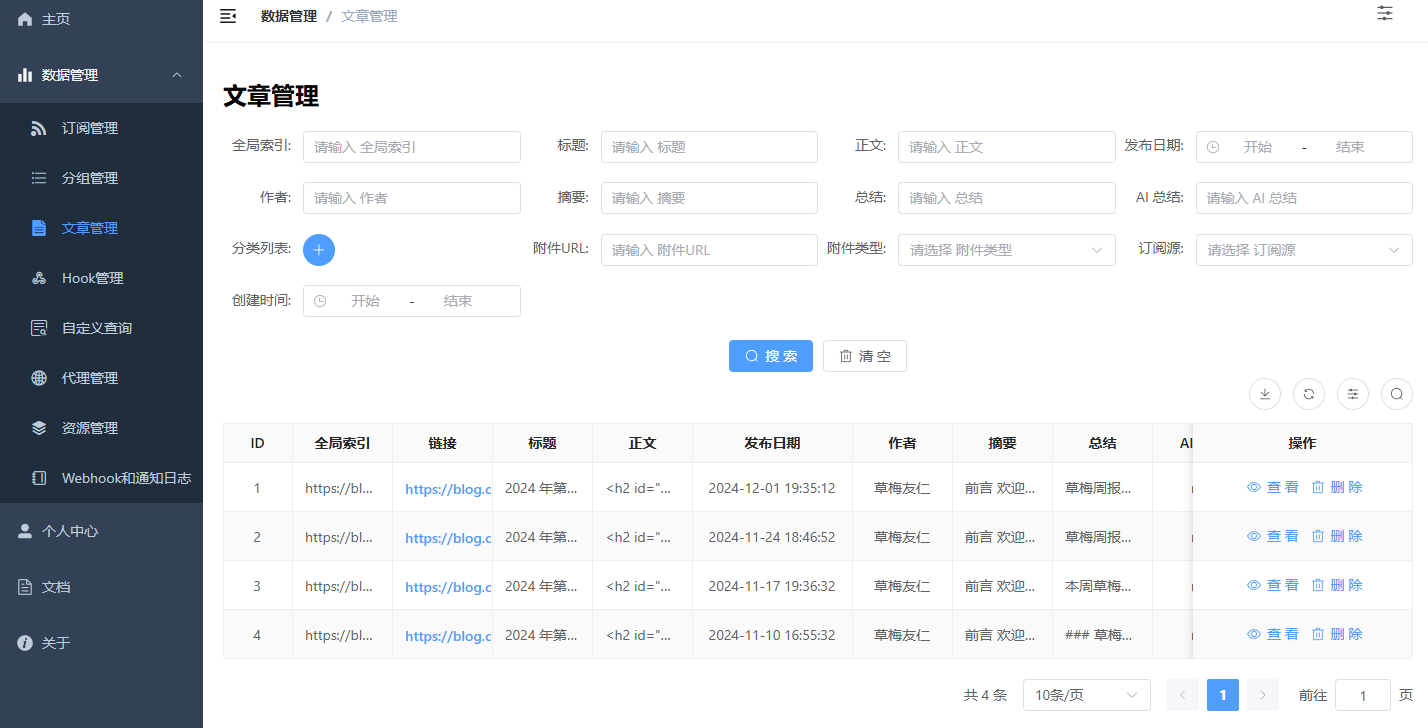Screen dimensions: 1428x728
Task: Click the date 2024-11-17 19:36:32
Action: click(x=772, y=586)
